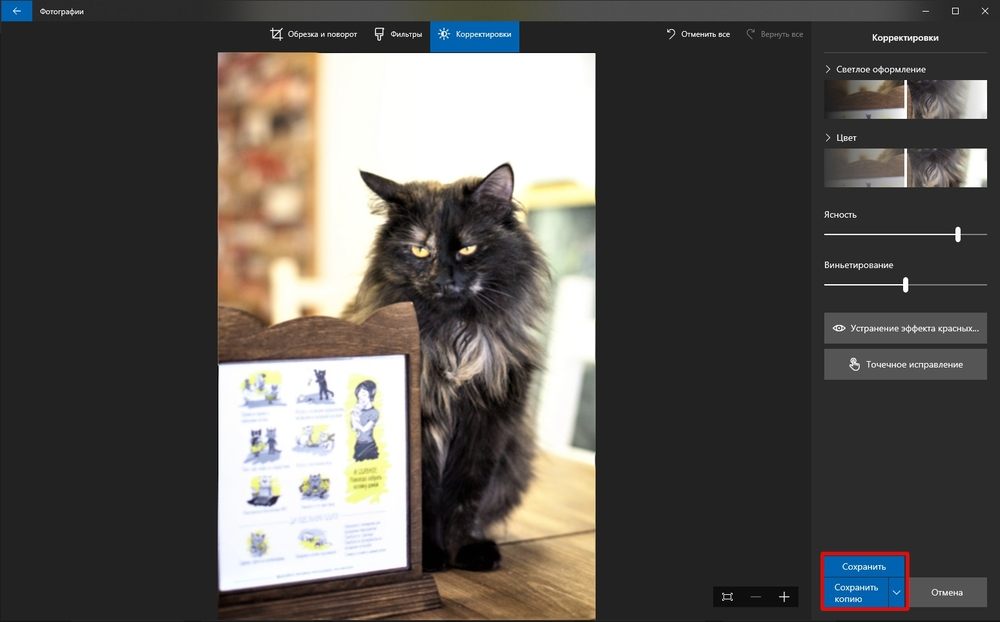Zoom in with the plus icon
1000x622 pixels.
point(784,597)
